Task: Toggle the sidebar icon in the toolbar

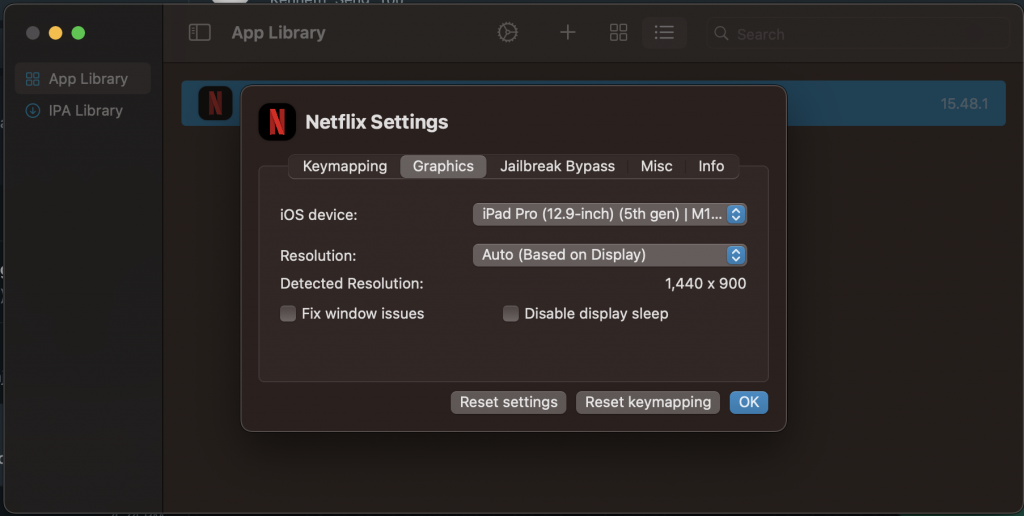Action: pyautogui.click(x=200, y=33)
